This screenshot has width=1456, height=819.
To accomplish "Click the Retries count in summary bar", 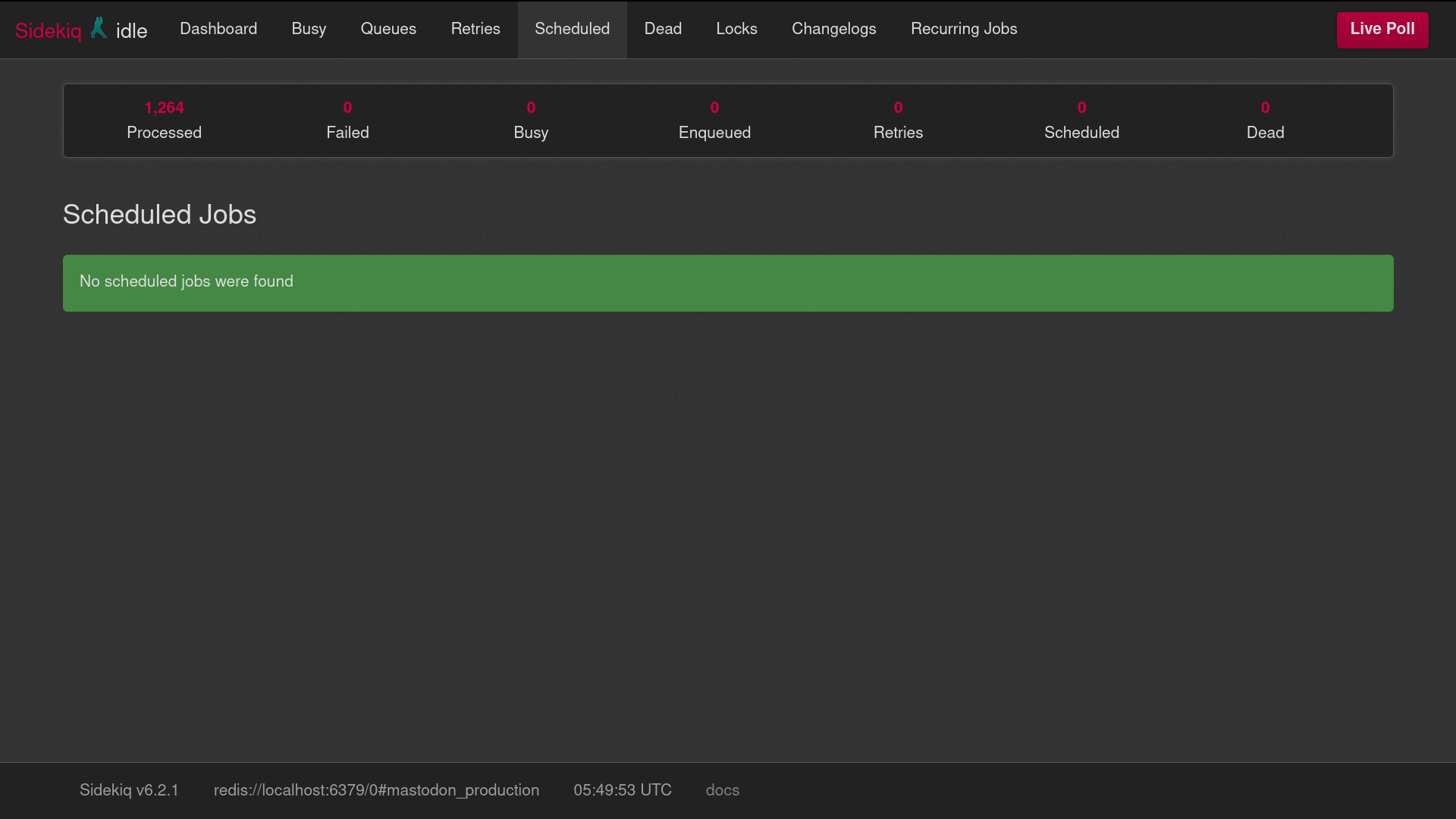I will [898, 120].
